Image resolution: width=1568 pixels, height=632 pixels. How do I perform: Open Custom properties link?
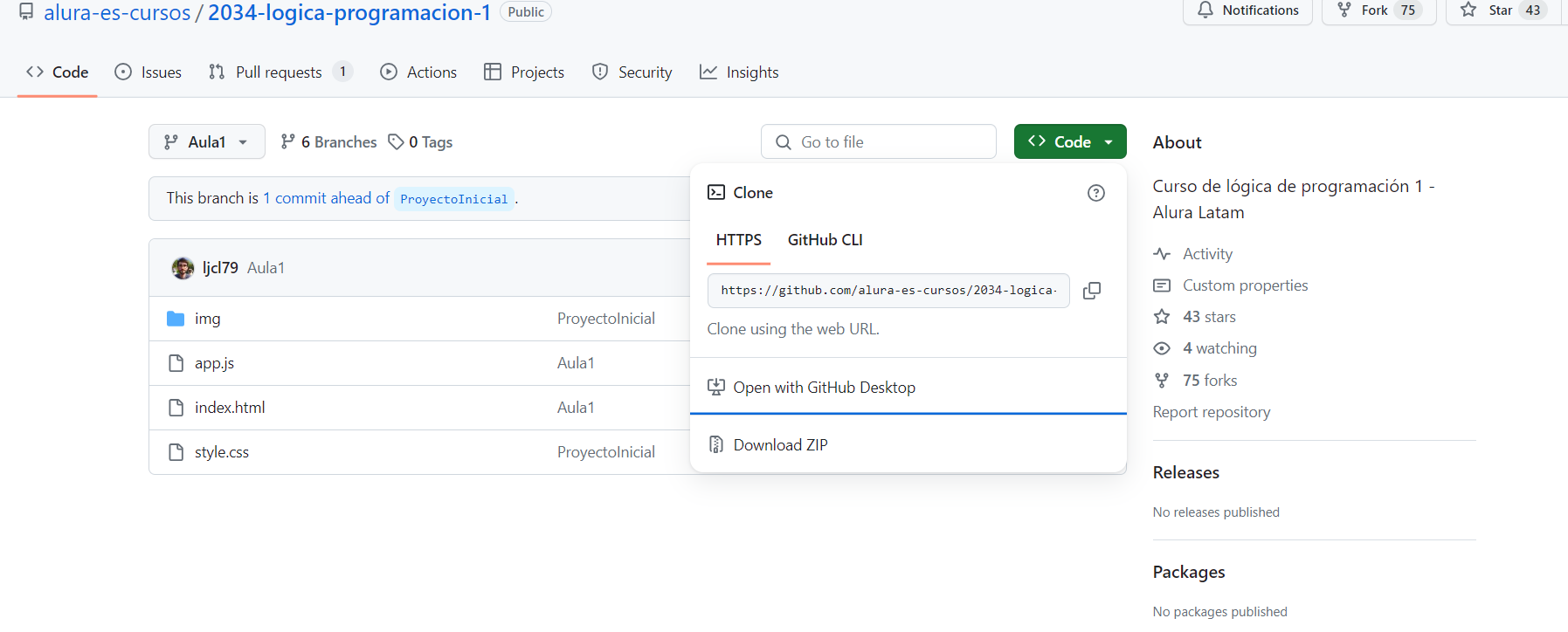tap(1231, 285)
